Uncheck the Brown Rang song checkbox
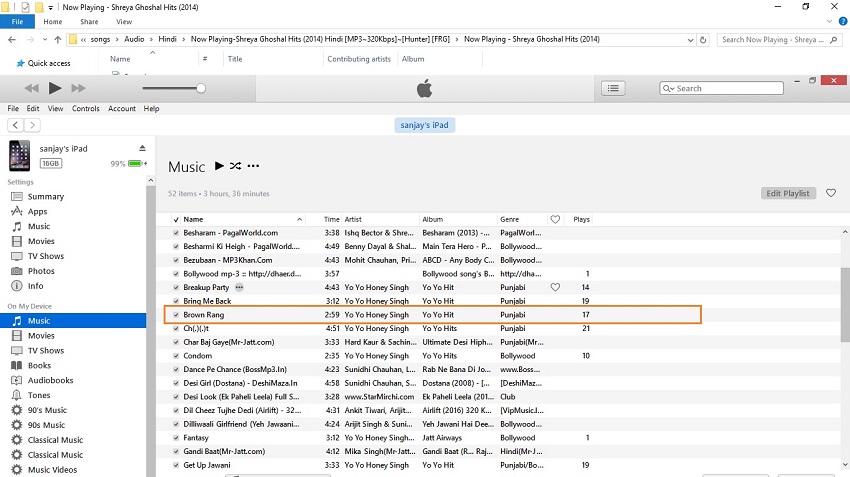 [176, 315]
